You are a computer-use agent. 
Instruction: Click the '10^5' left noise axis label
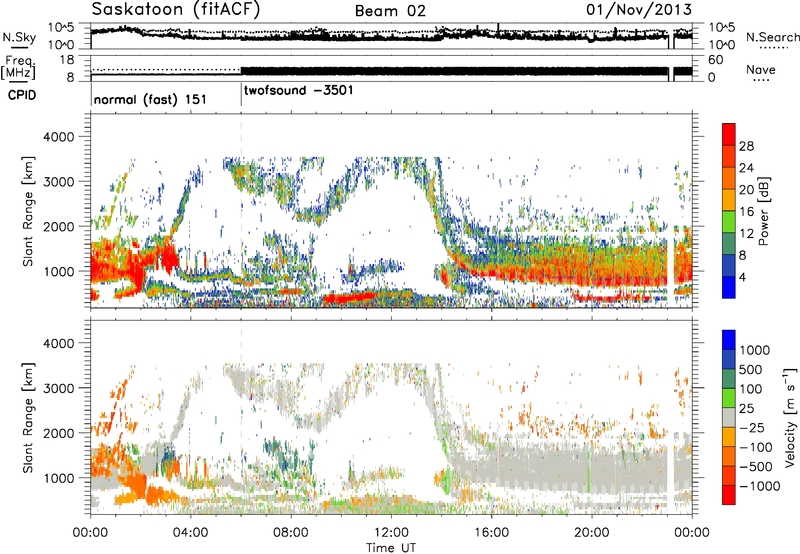pyautogui.click(x=61, y=27)
